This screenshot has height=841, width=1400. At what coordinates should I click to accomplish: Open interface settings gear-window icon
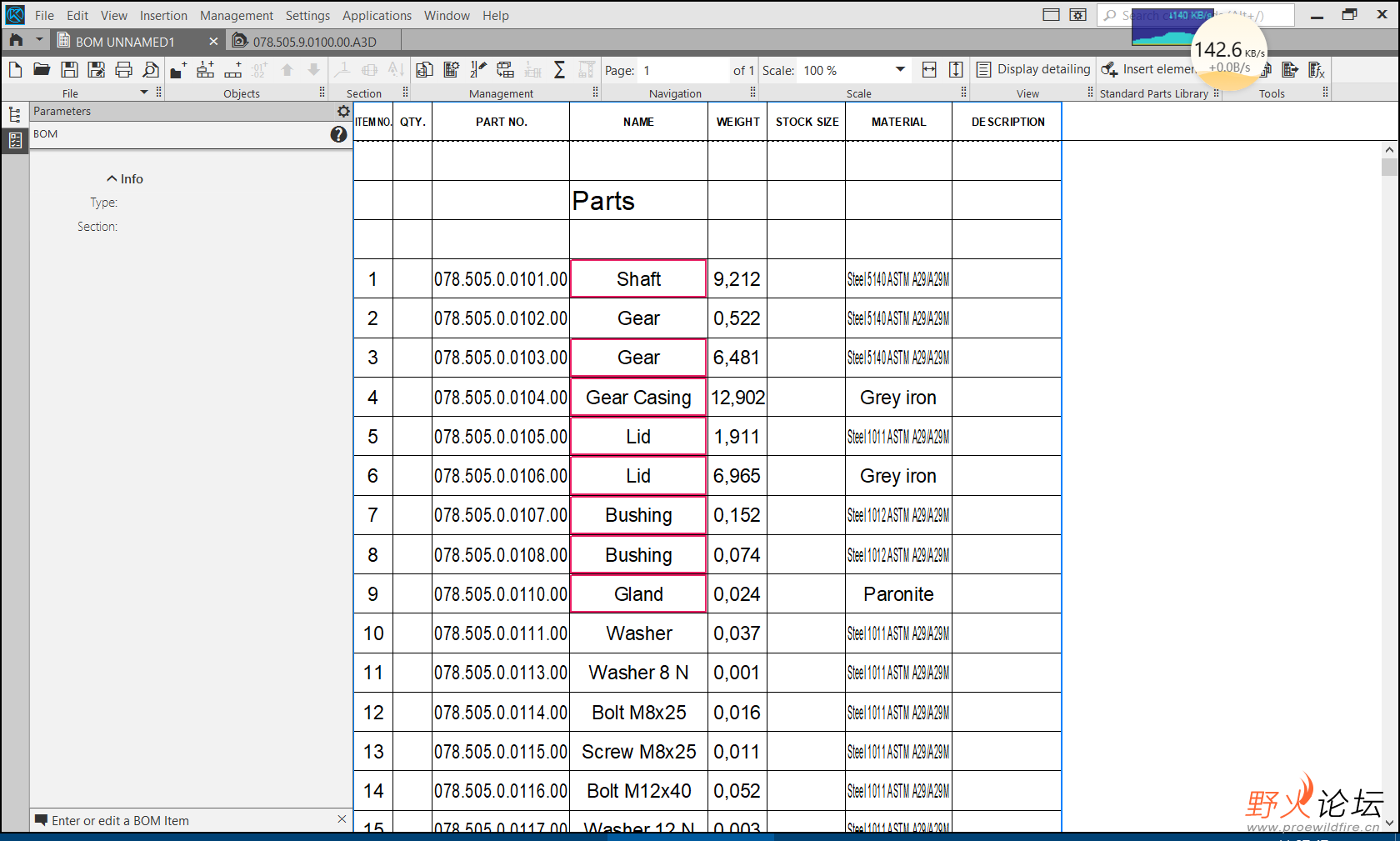pos(1078,15)
